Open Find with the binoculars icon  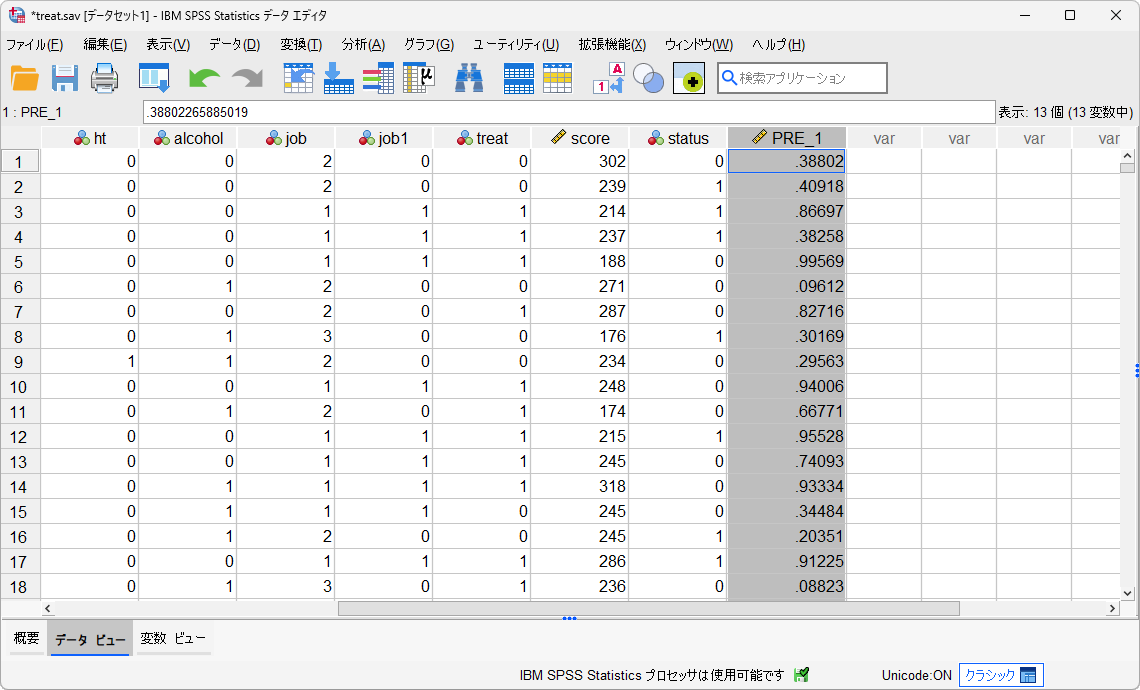[x=469, y=78]
